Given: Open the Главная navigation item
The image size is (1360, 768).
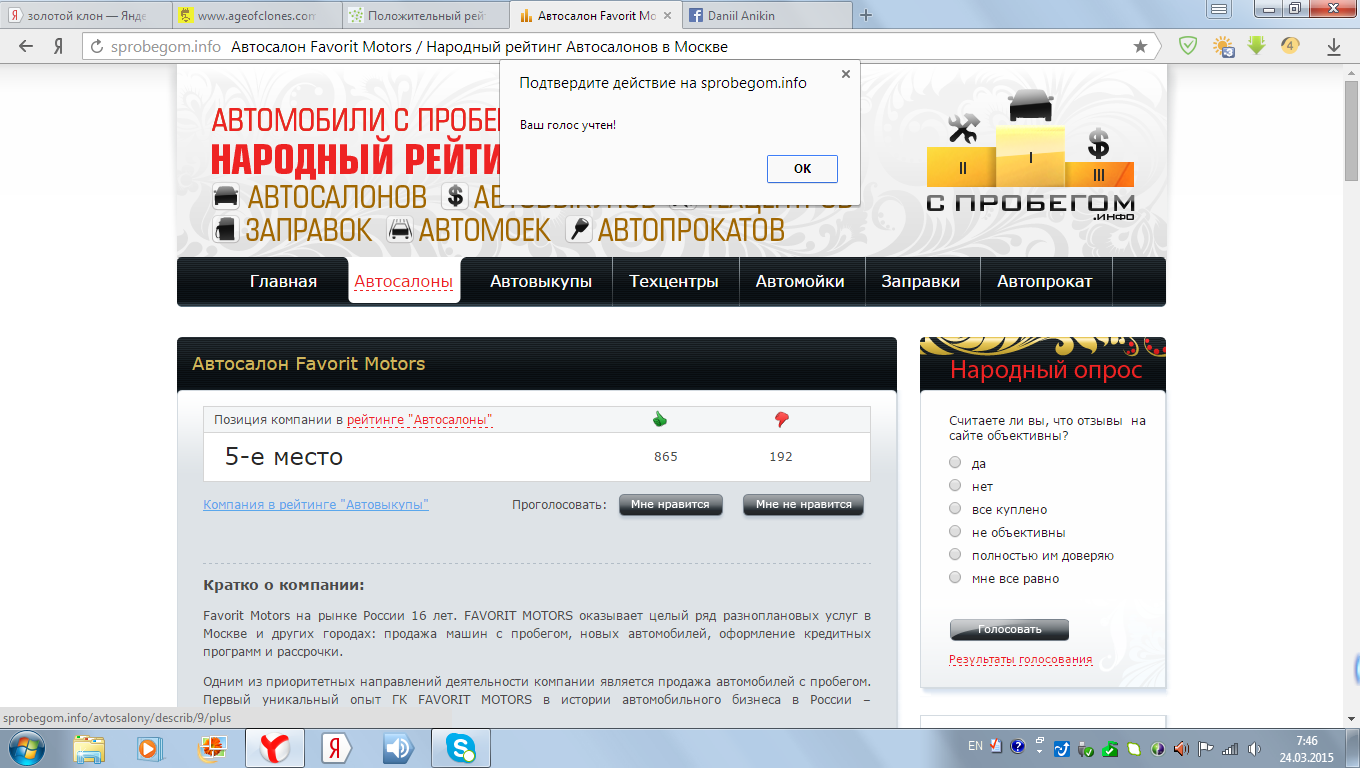Looking at the screenshot, I should tap(283, 281).
